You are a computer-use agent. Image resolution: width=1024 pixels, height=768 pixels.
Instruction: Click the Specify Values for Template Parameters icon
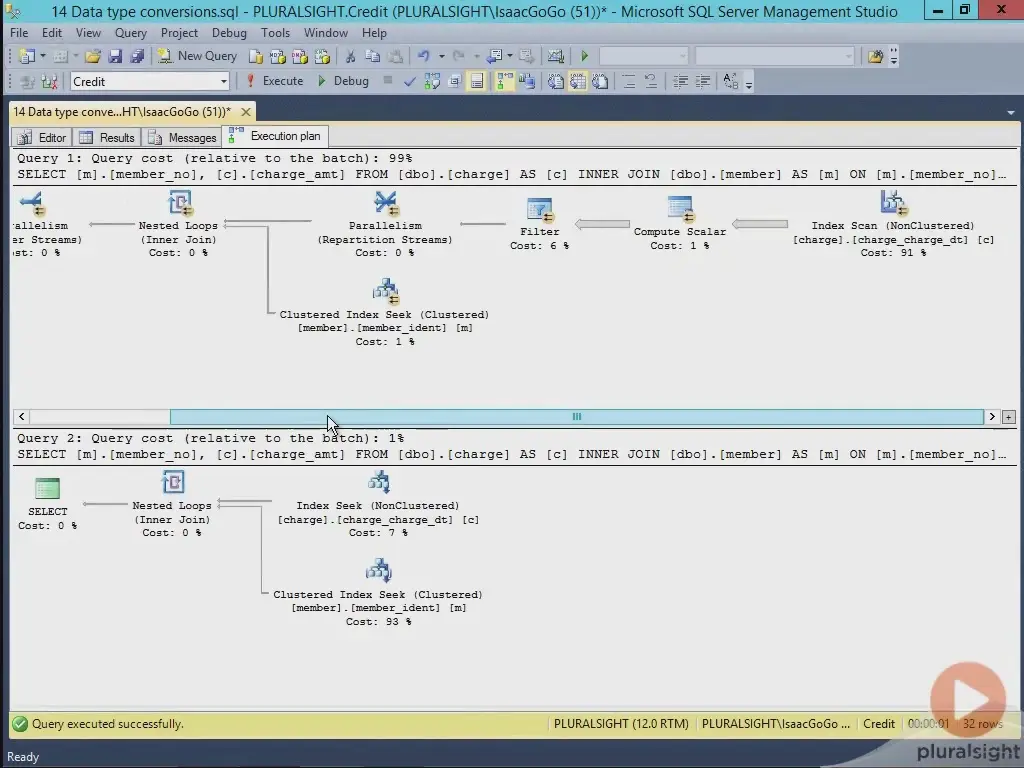click(x=731, y=82)
